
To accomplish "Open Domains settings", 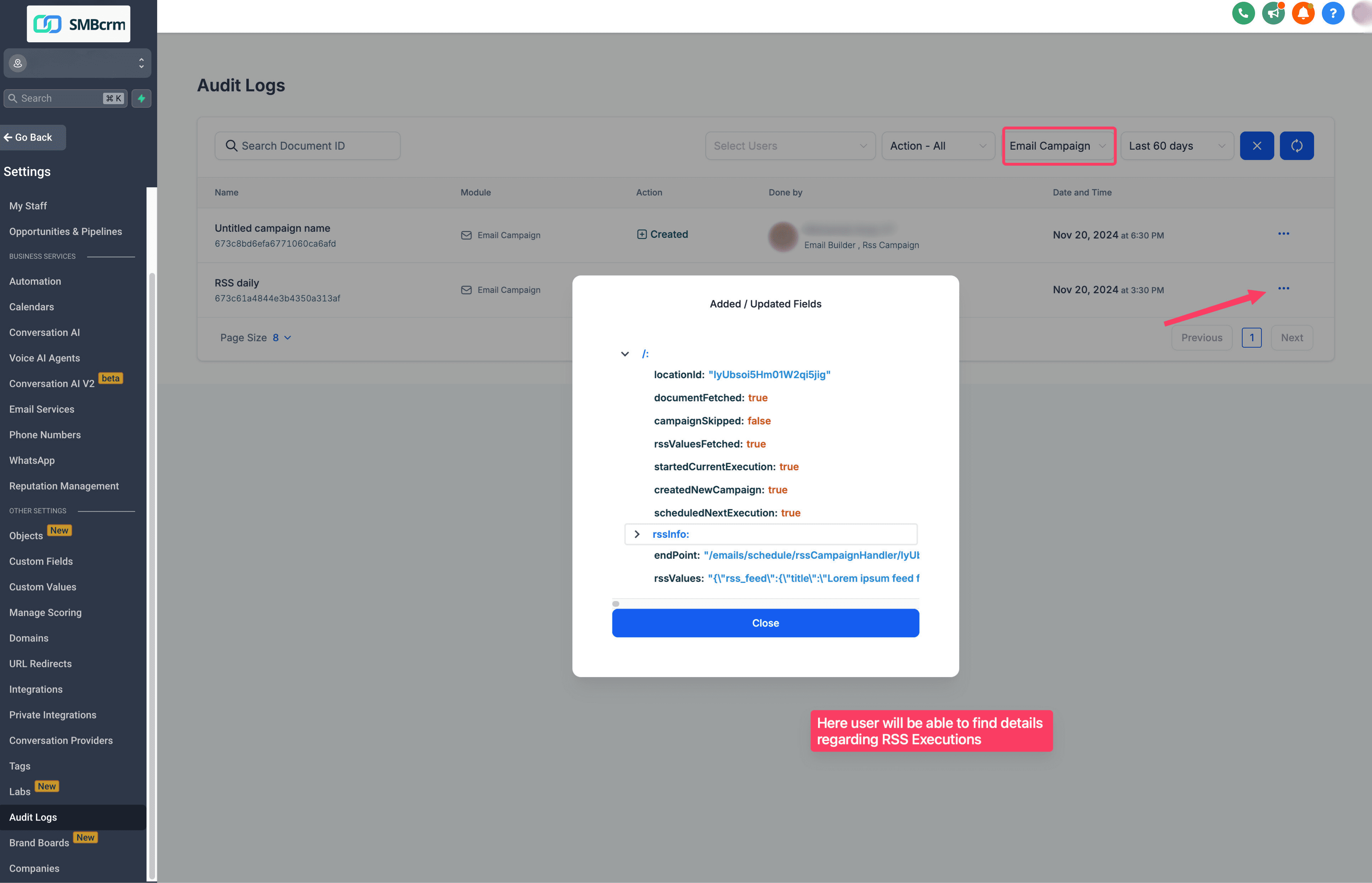I will tap(29, 638).
